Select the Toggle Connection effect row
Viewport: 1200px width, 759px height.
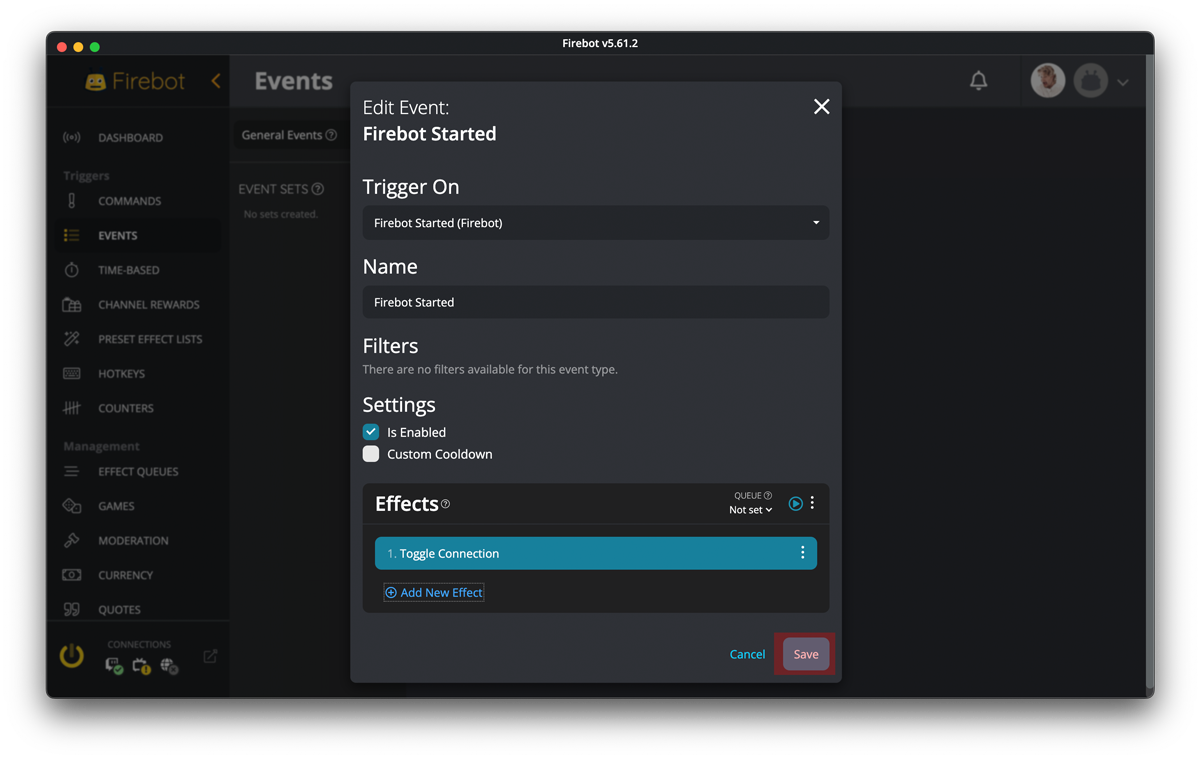tap(596, 553)
